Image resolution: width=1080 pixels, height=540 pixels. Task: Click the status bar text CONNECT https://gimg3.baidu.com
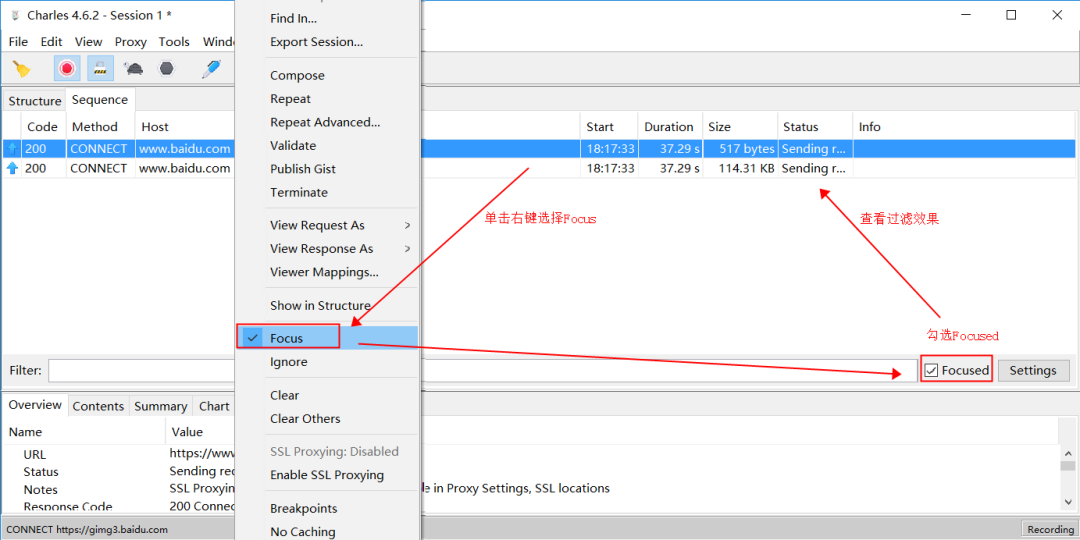click(x=87, y=530)
